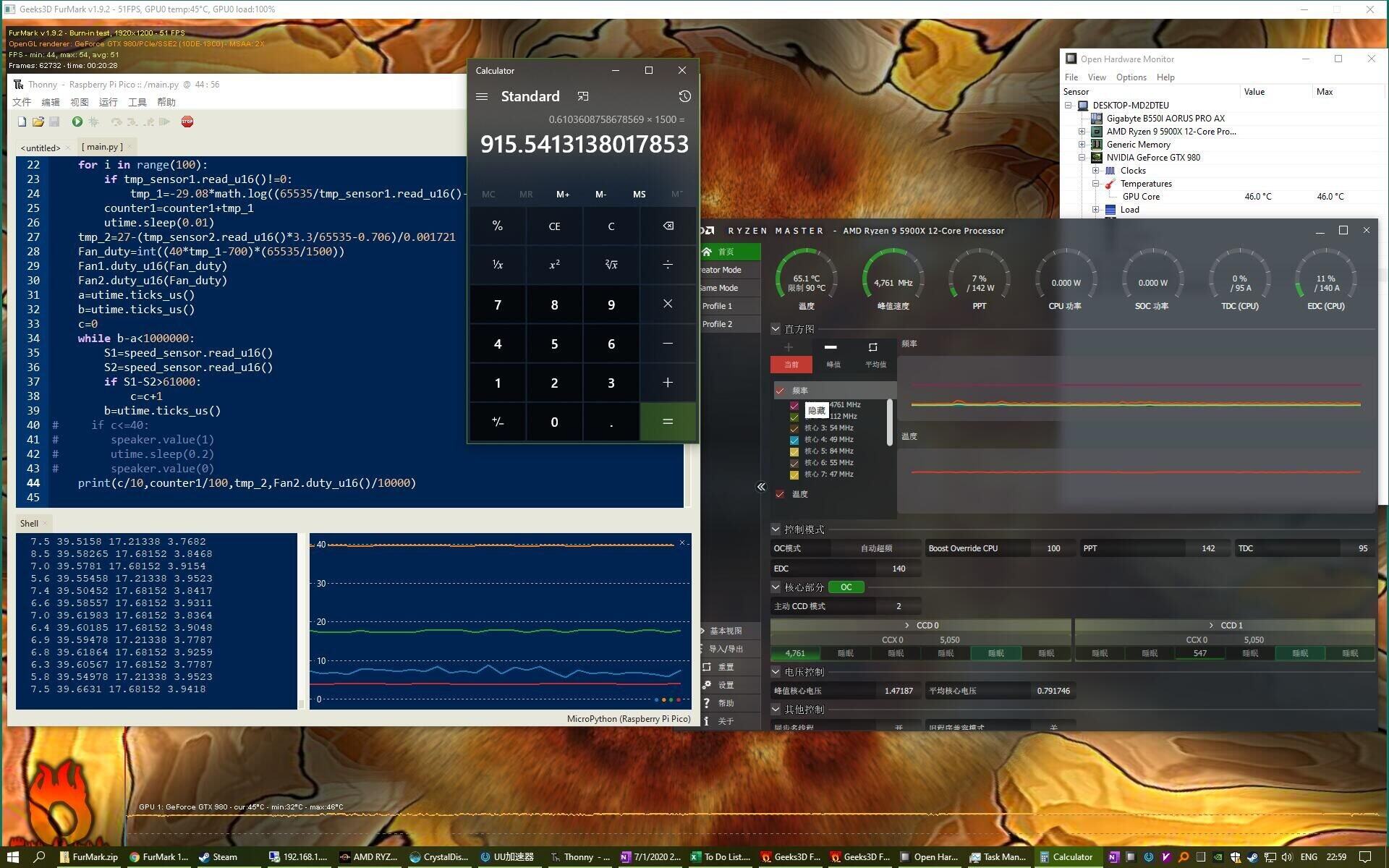Image resolution: width=1389 pixels, height=868 pixels.
Task: Click the Ryzen Master home icon 首页
Action: coord(708,252)
